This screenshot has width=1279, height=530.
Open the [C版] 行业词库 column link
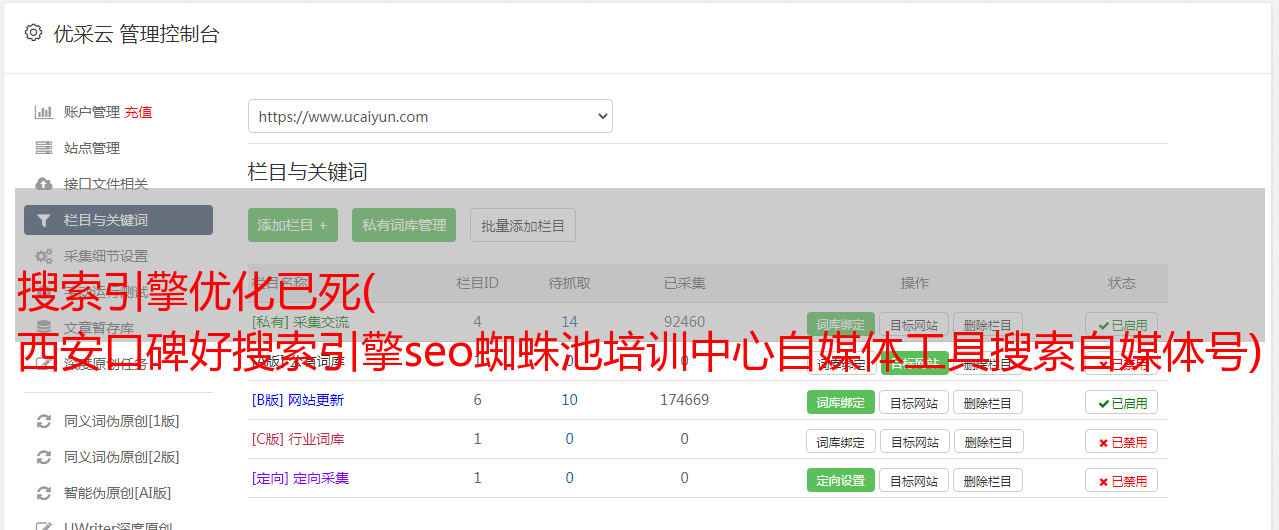297,439
